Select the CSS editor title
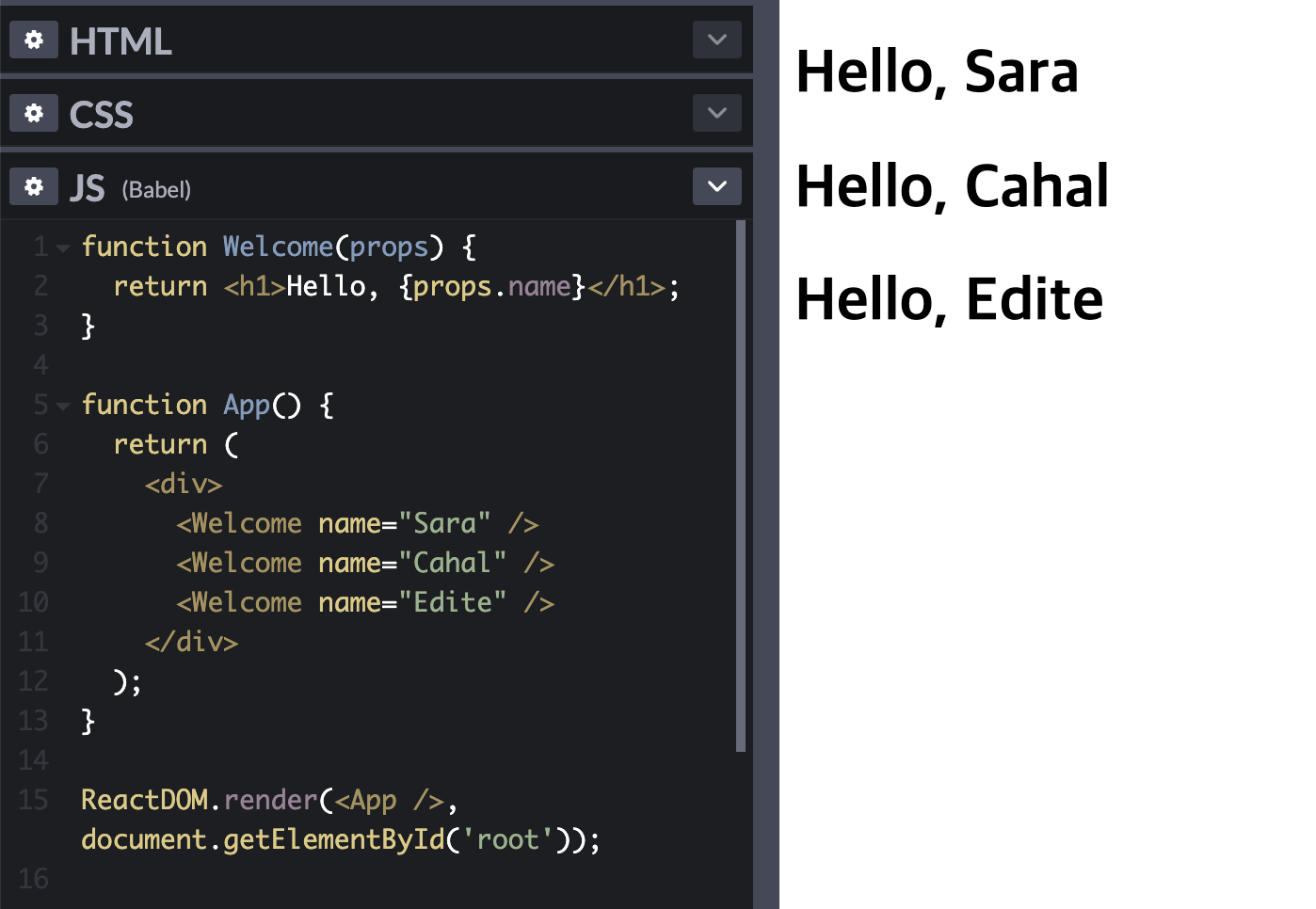The height and width of the screenshot is (909, 1316). tap(102, 115)
